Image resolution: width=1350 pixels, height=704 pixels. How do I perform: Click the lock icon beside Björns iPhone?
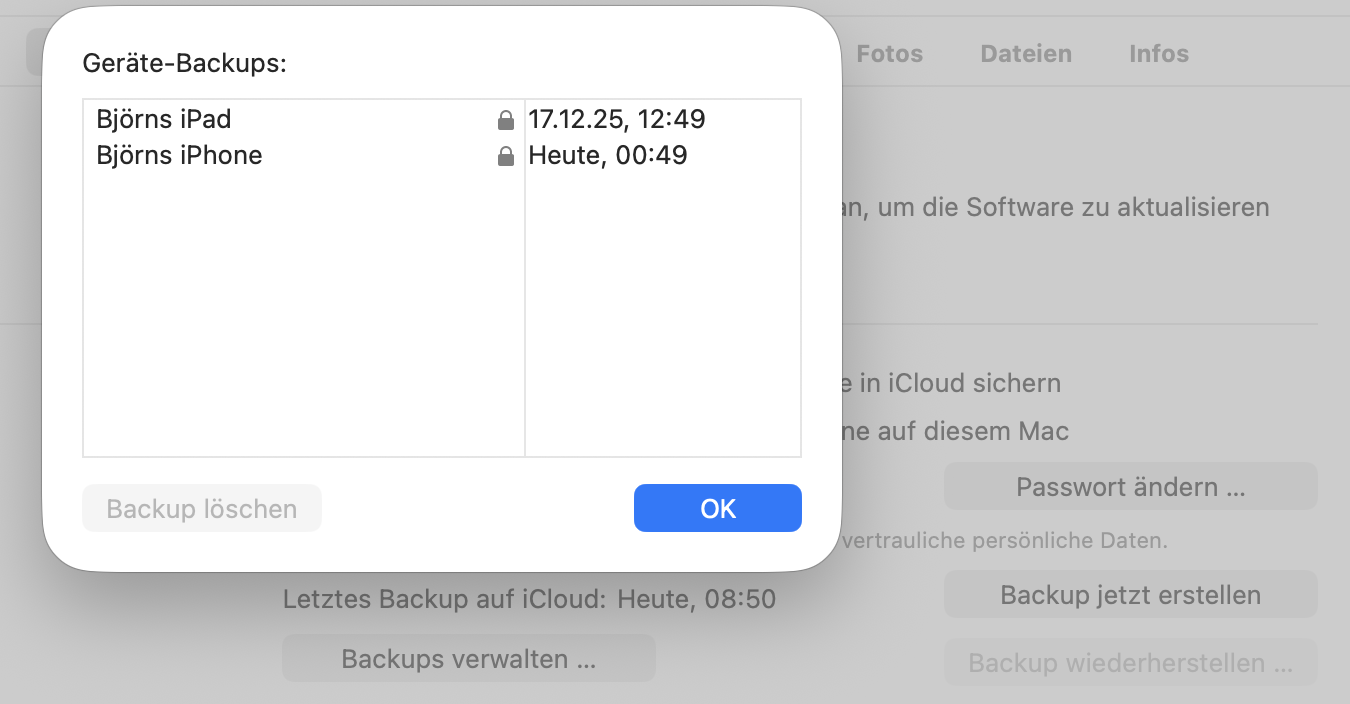(506, 157)
